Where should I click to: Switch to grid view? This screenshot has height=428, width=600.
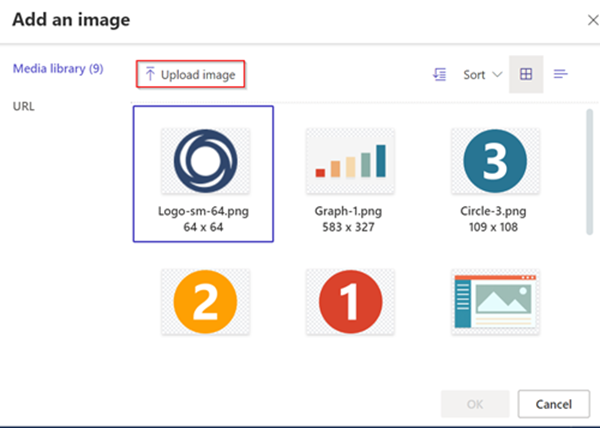(526, 74)
